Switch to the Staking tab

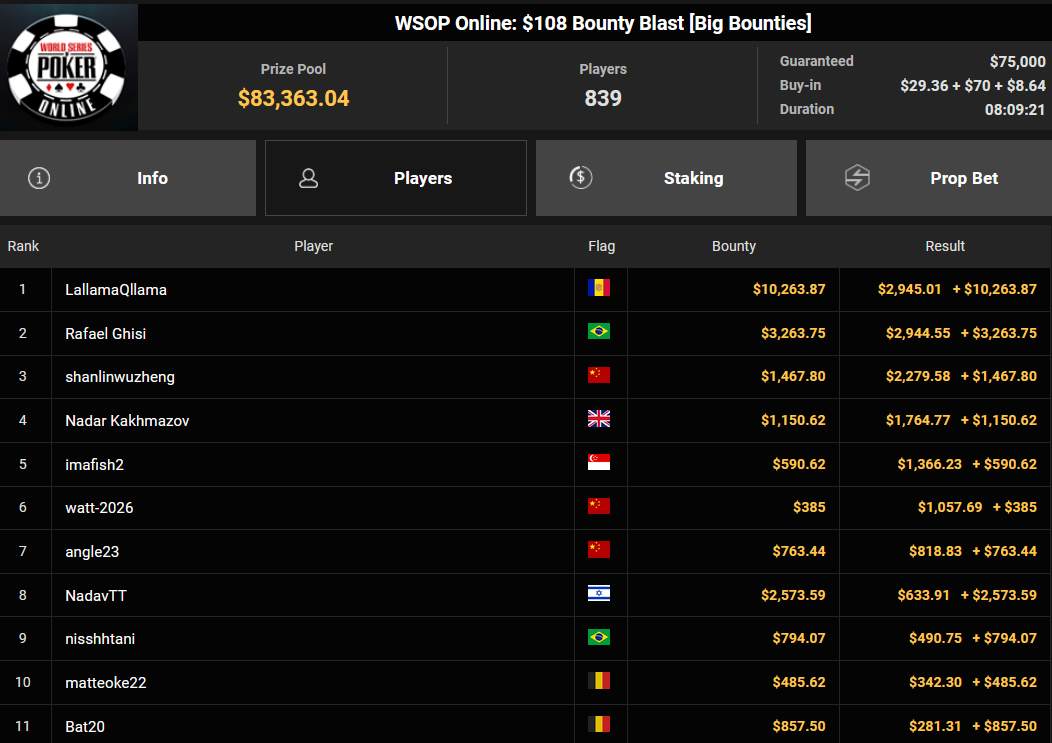point(666,178)
